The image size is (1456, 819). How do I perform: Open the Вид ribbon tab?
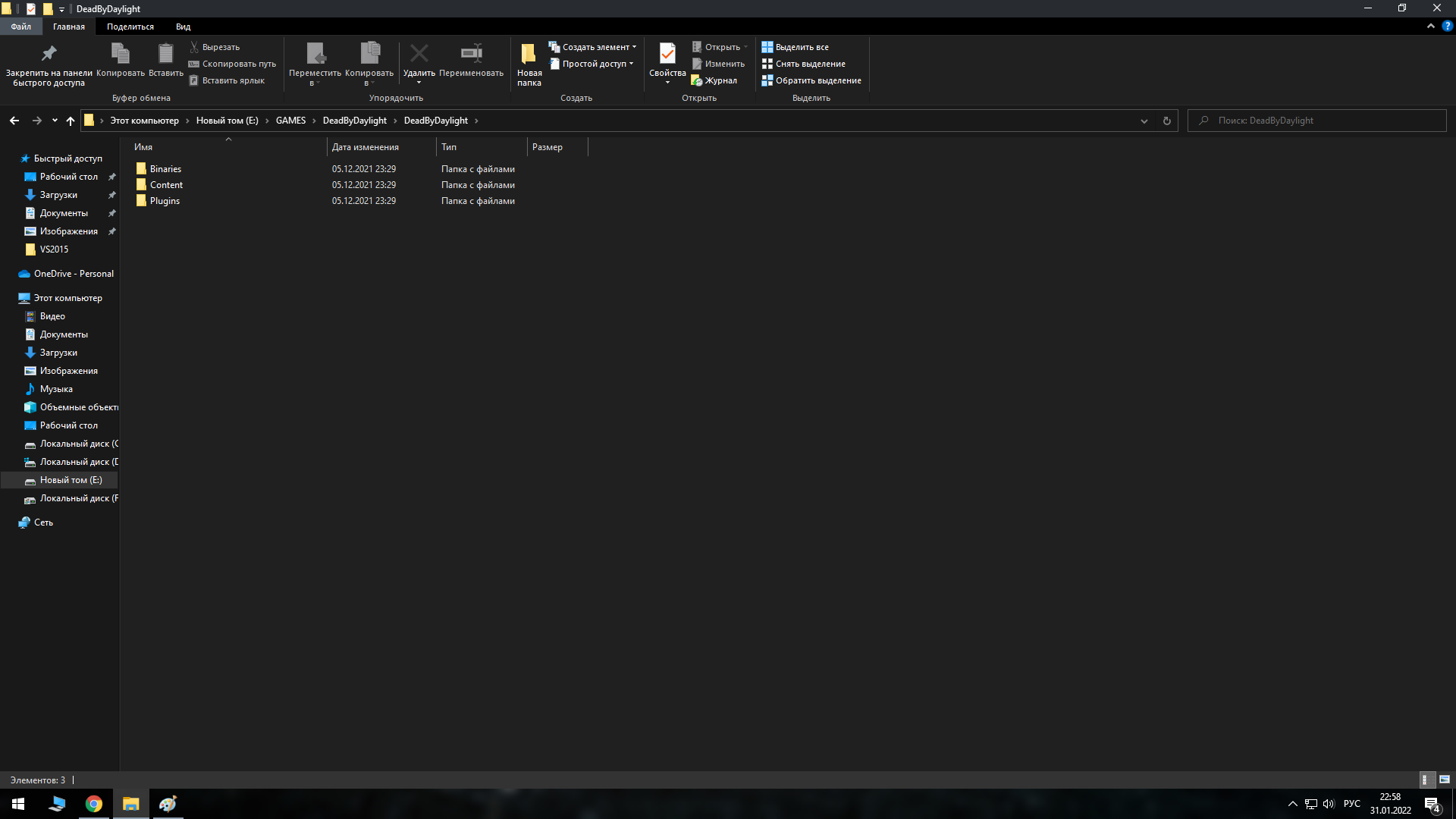point(183,27)
